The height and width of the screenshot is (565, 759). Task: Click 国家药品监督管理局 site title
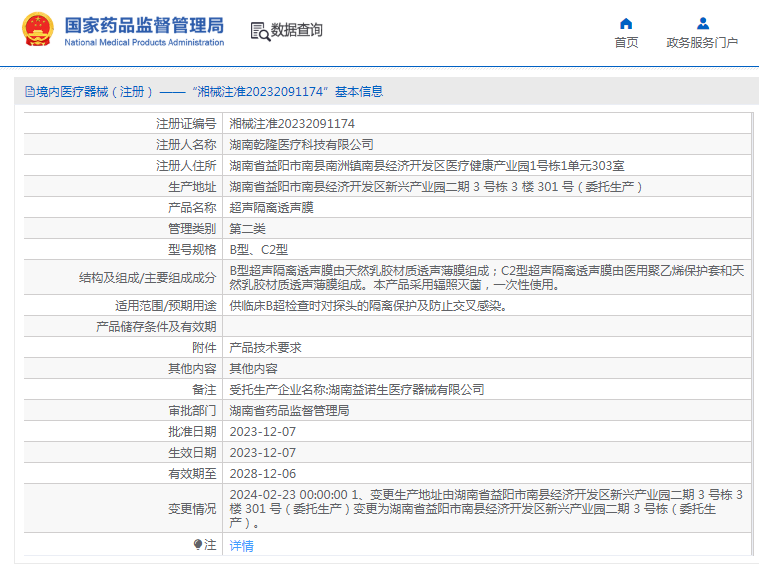(x=144, y=25)
